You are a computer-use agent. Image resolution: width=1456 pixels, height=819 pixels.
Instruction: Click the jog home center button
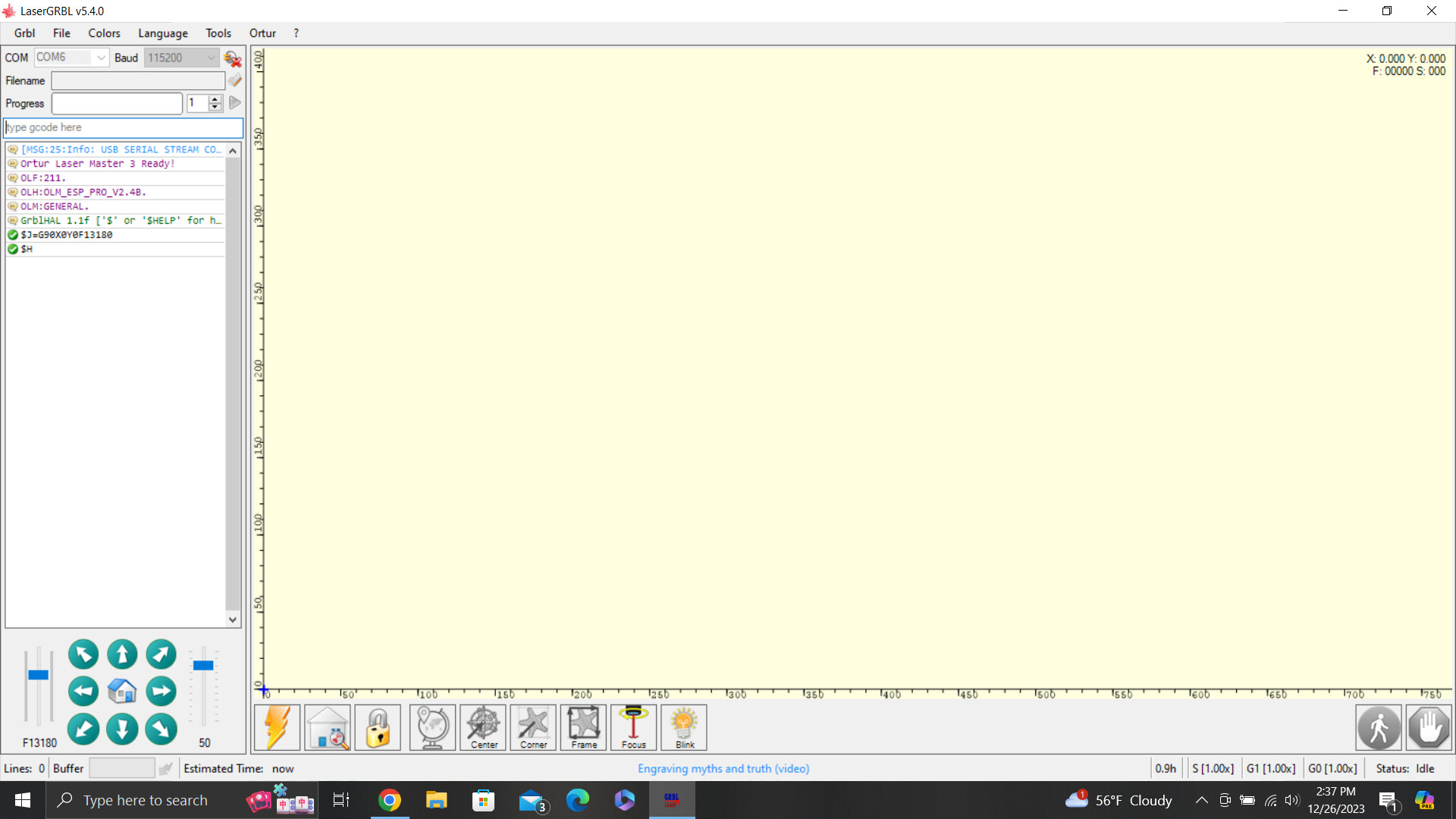[x=122, y=691]
